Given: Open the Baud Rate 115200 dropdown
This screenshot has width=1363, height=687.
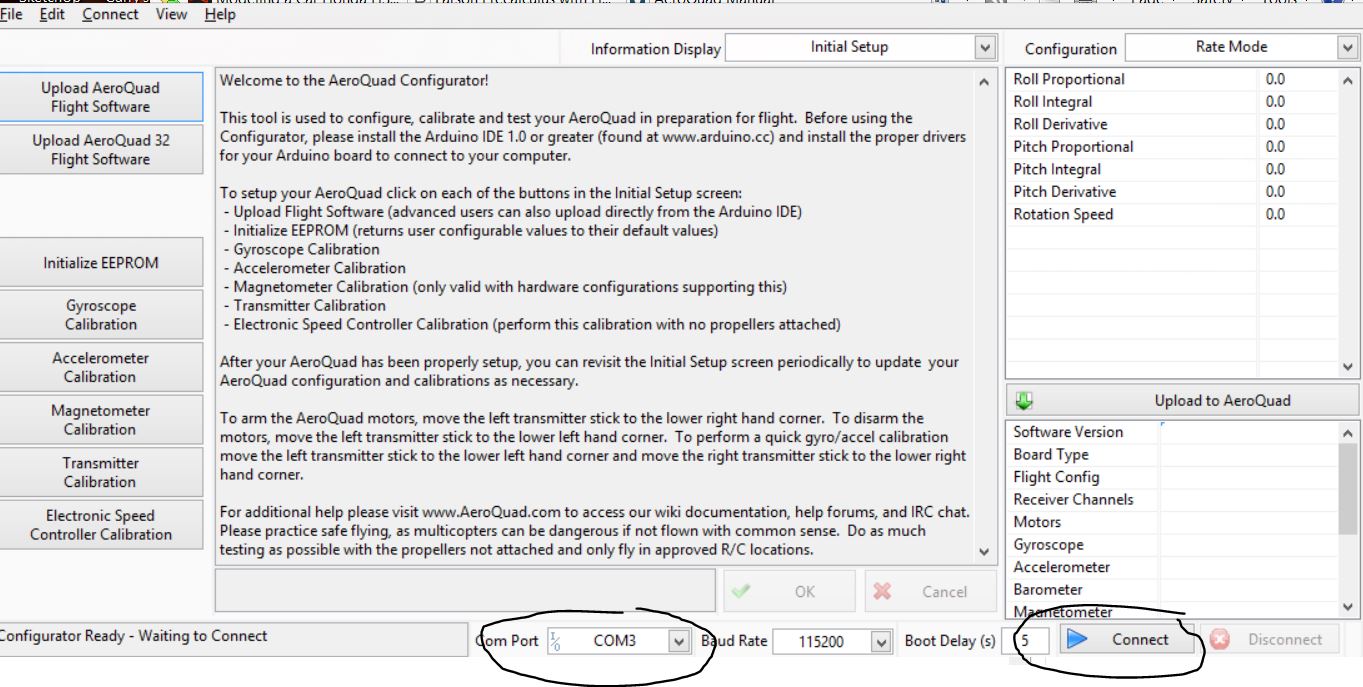Looking at the screenshot, I should pos(832,641).
